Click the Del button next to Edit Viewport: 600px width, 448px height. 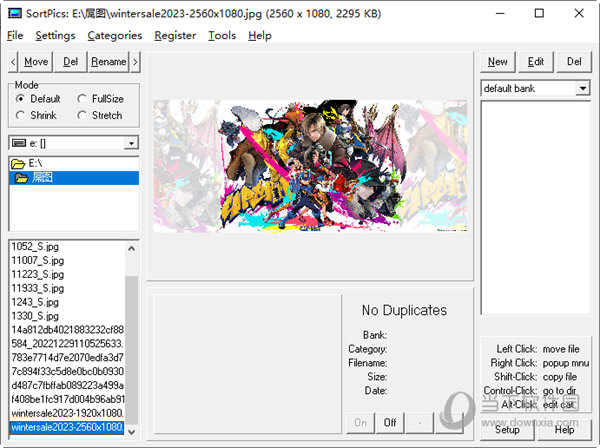tap(574, 62)
